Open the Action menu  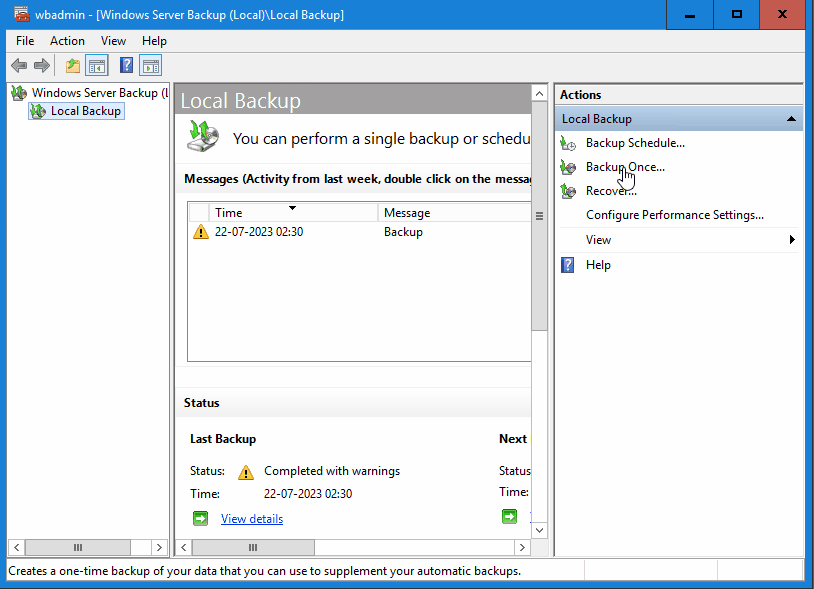67,41
